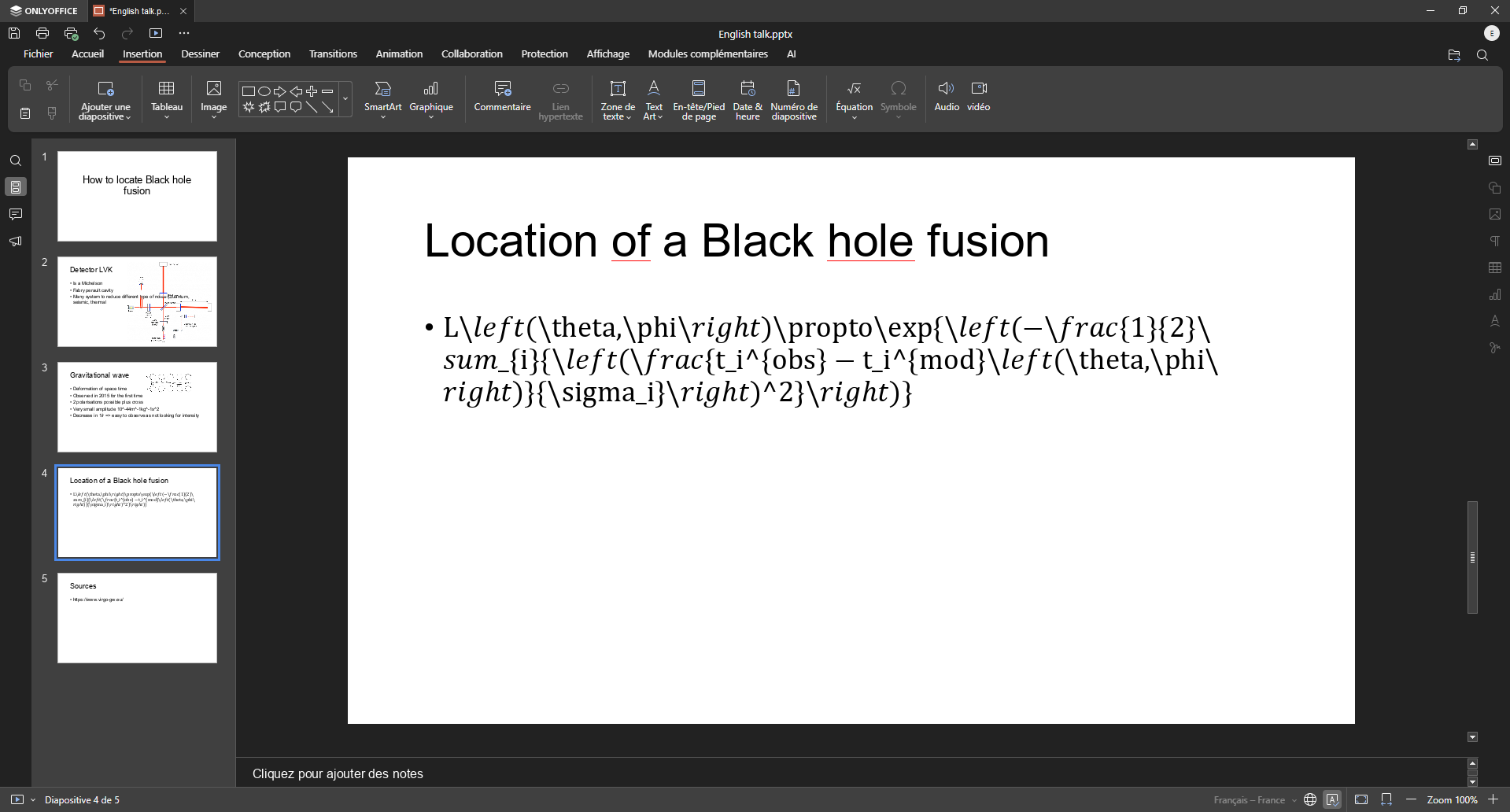Switch to the Transitions tab
This screenshot has width=1510, height=812.
(x=333, y=54)
